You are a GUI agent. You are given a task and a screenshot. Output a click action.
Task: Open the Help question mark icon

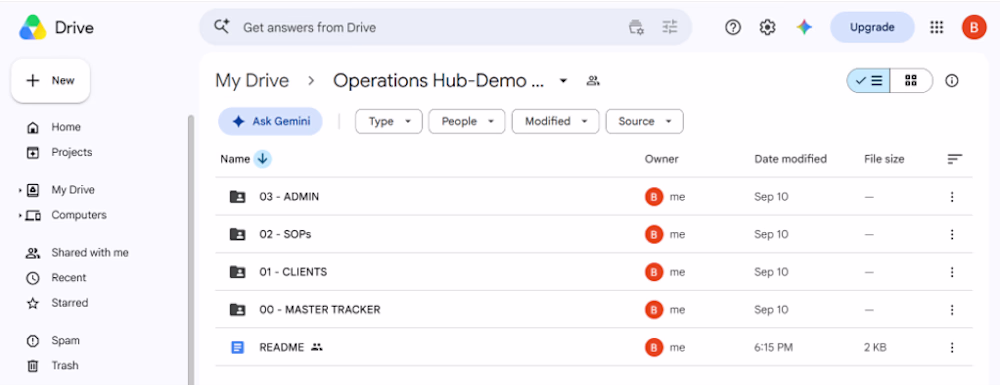point(733,27)
